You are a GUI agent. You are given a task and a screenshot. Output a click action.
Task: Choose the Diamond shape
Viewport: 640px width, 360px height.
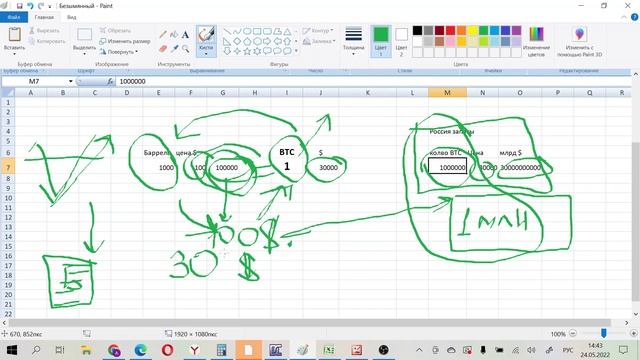[x=237, y=41]
